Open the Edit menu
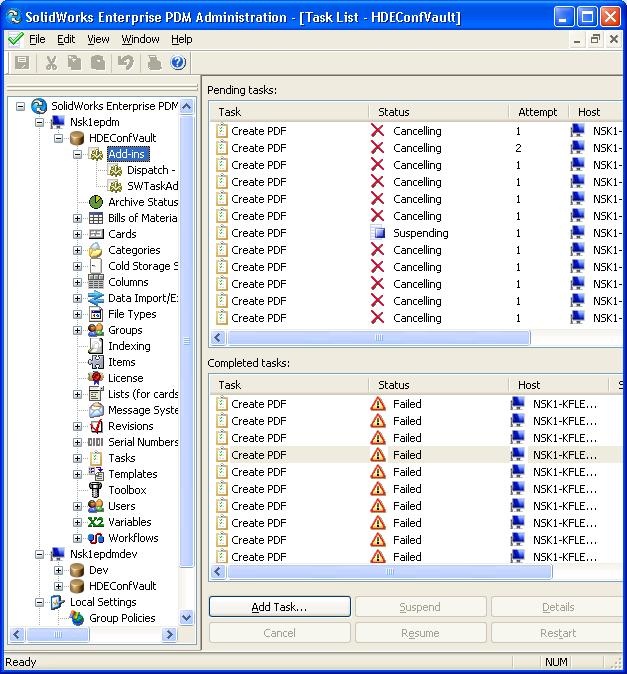 (66, 40)
